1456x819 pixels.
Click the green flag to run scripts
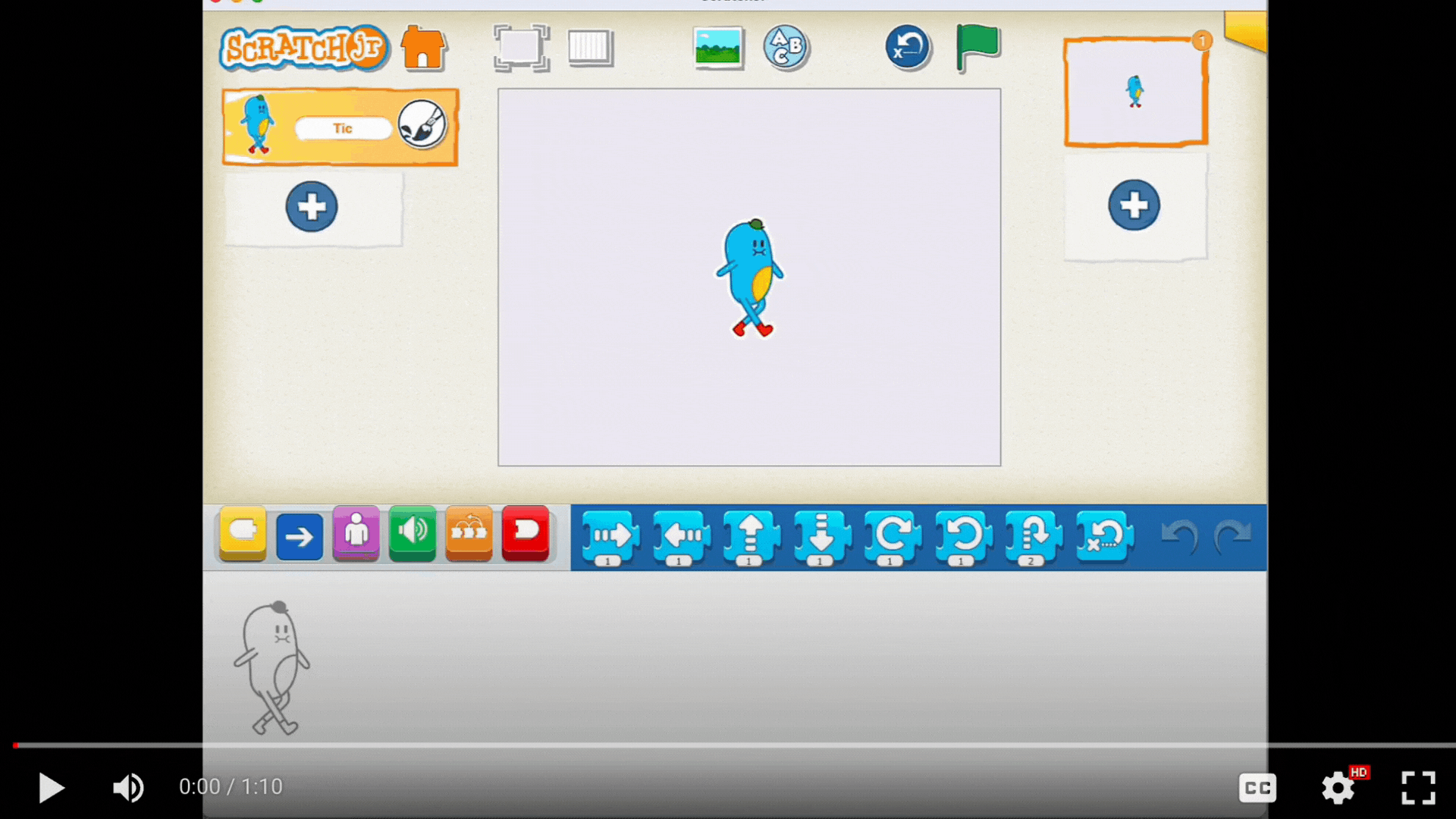977,47
